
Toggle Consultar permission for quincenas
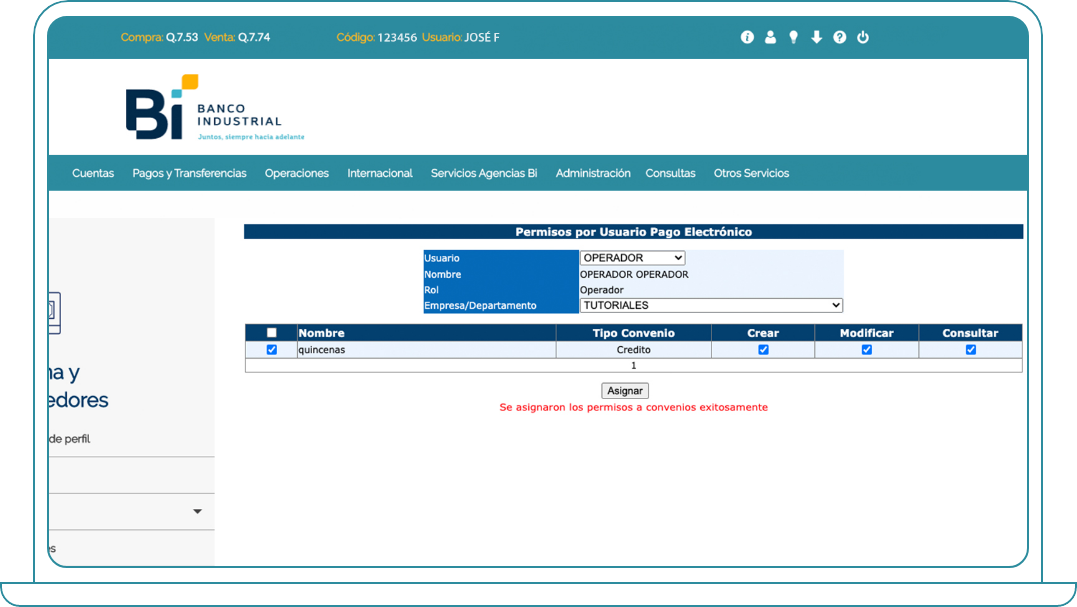(x=971, y=350)
